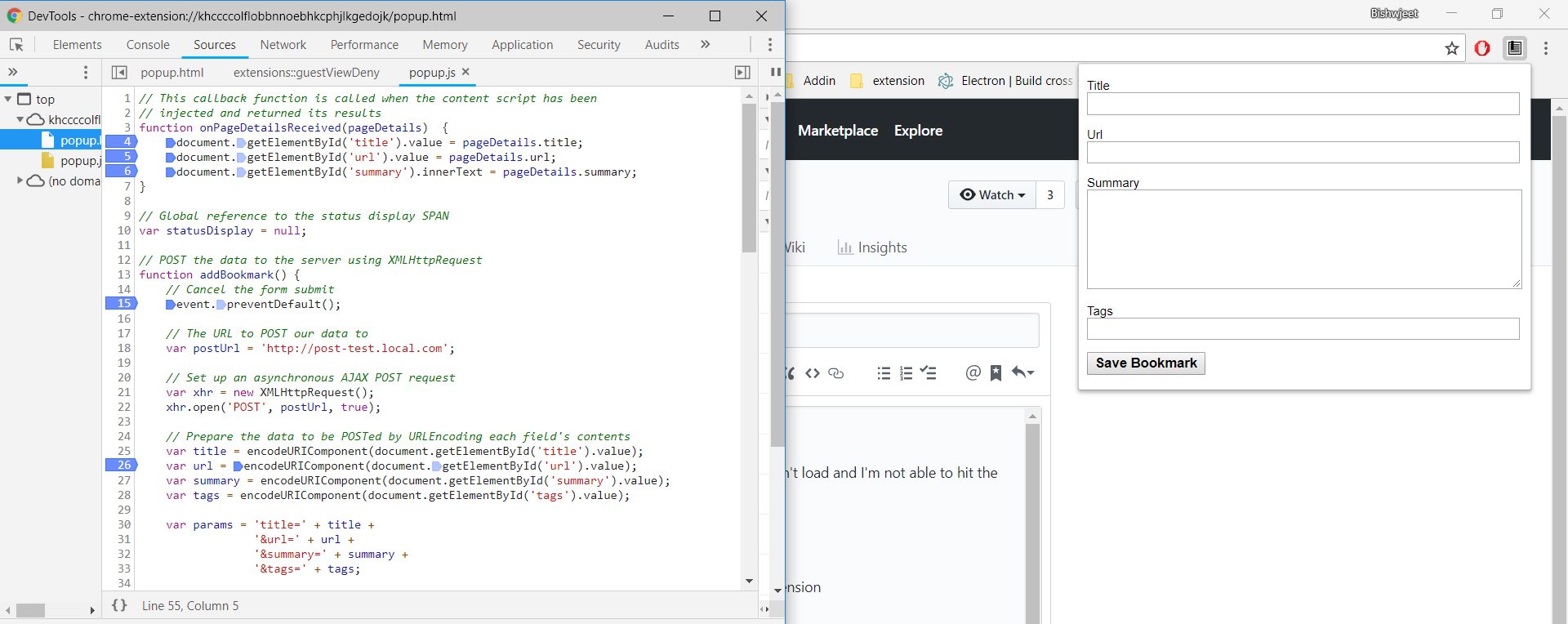Pause script execution button
Image resolution: width=1568 pixels, height=624 pixels.
[x=776, y=73]
